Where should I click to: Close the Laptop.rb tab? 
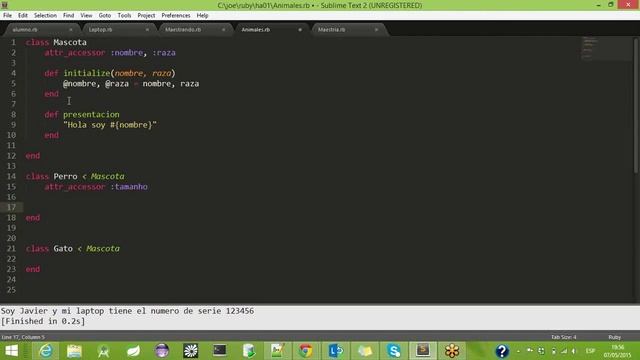(147, 30)
